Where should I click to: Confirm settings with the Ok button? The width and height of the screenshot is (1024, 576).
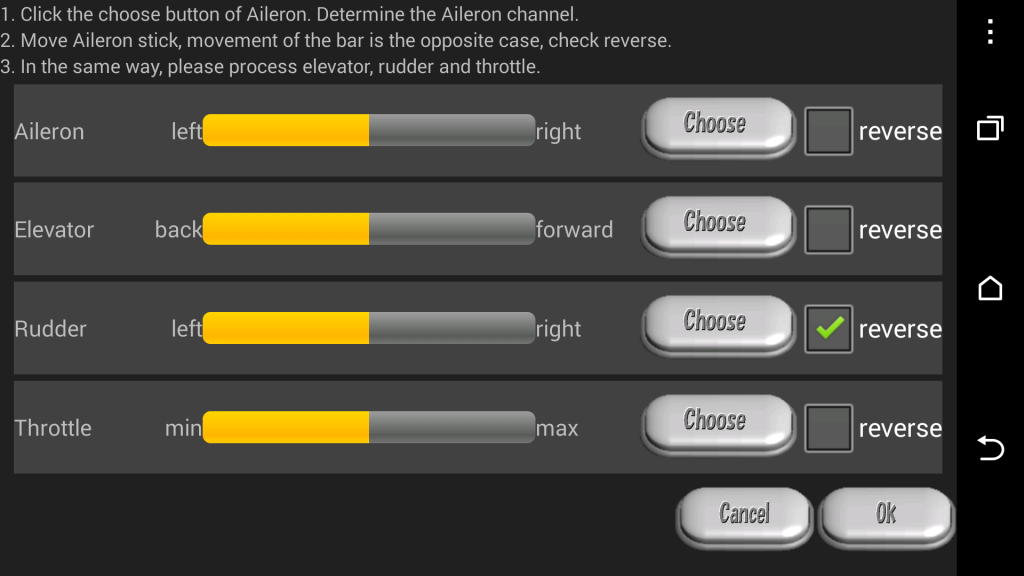pyautogui.click(x=886, y=517)
